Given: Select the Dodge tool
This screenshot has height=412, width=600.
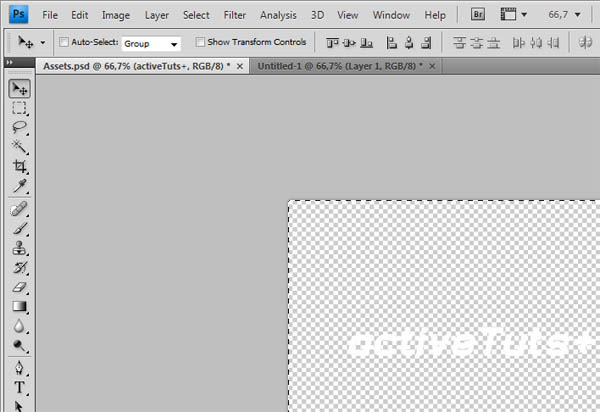Looking at the screenshot, I should point(19,345).
